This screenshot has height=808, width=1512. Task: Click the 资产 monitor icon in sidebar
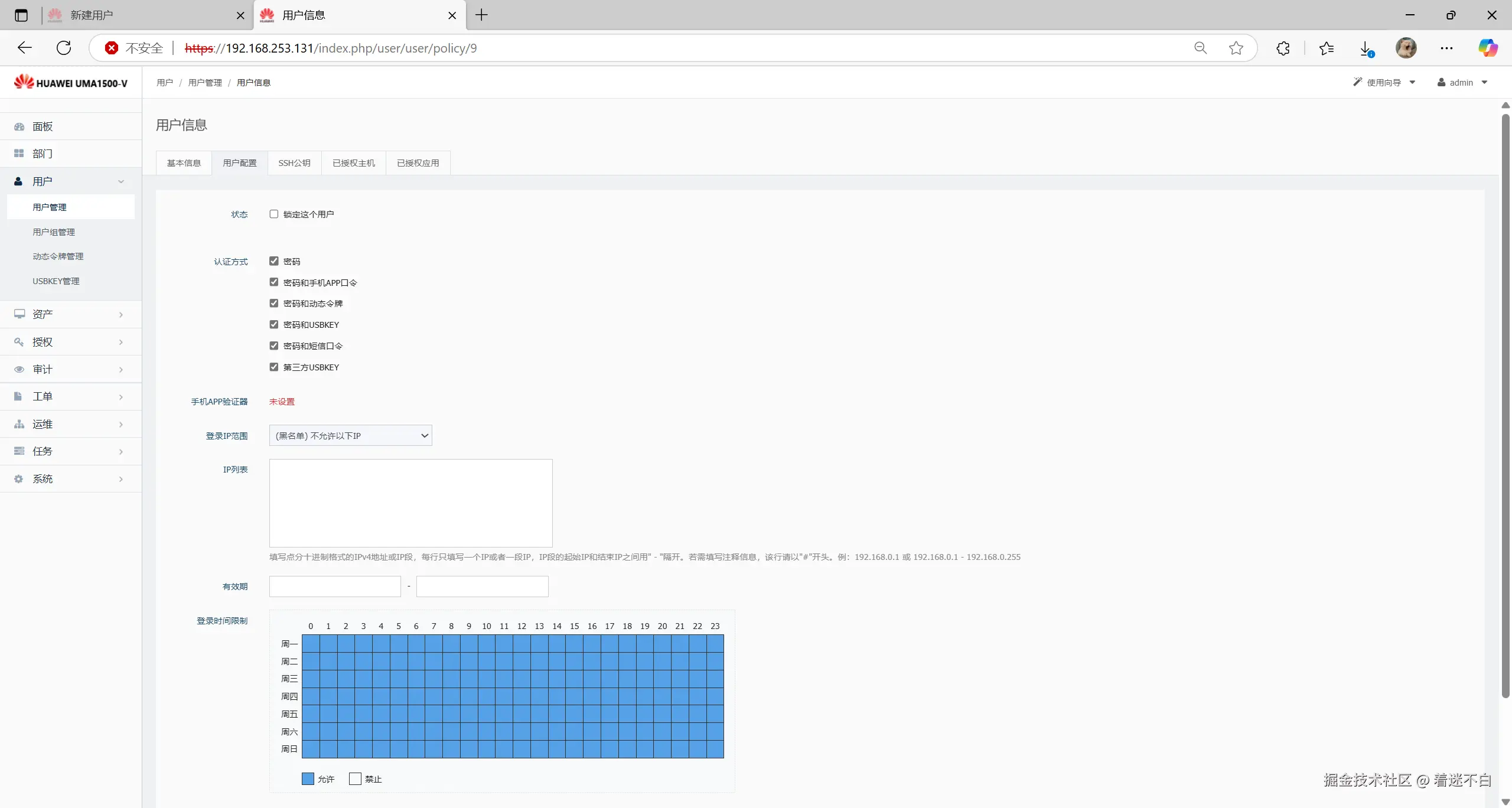19,314
